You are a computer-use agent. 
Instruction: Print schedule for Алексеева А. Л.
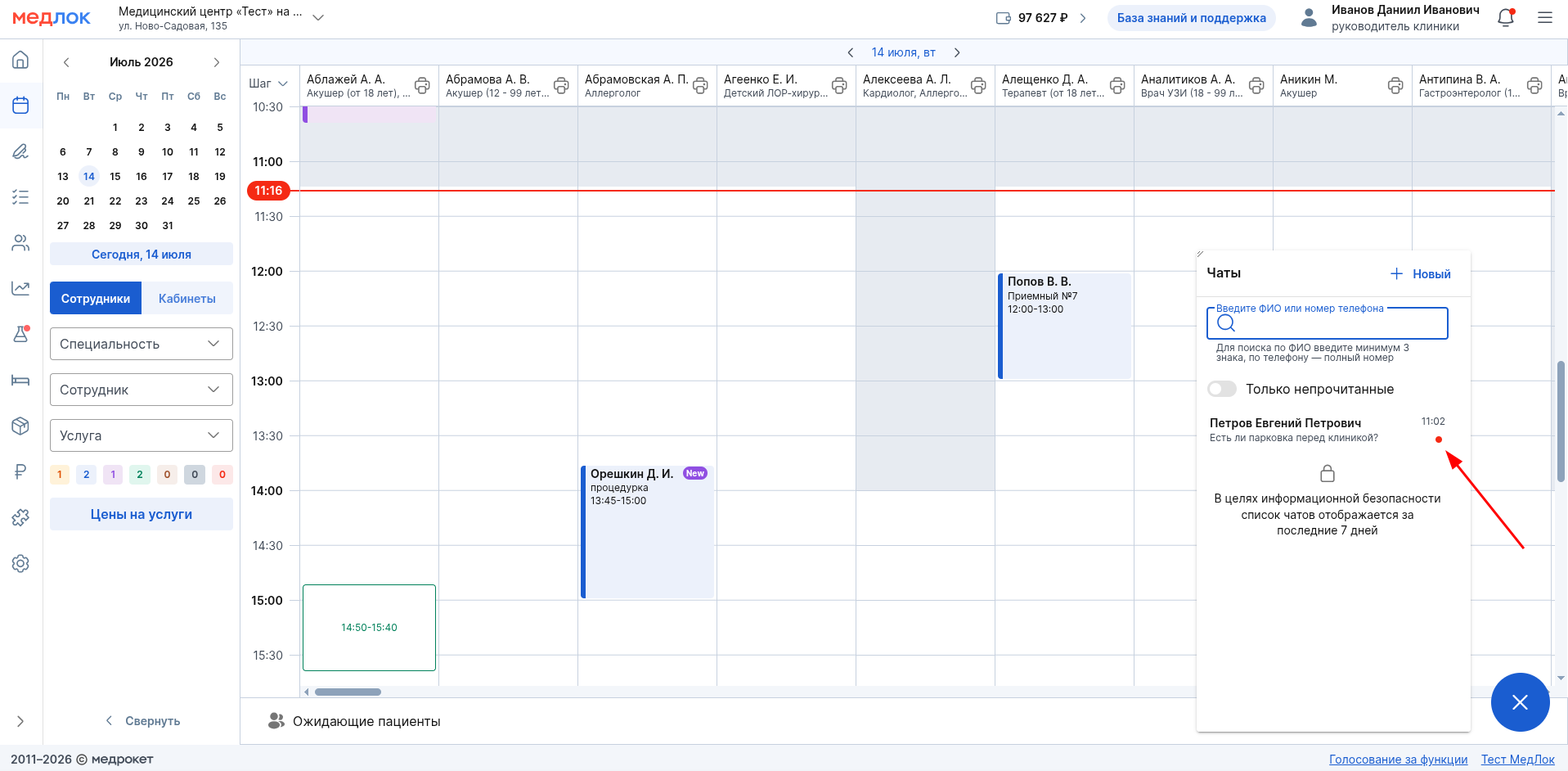tap(978, 85)
